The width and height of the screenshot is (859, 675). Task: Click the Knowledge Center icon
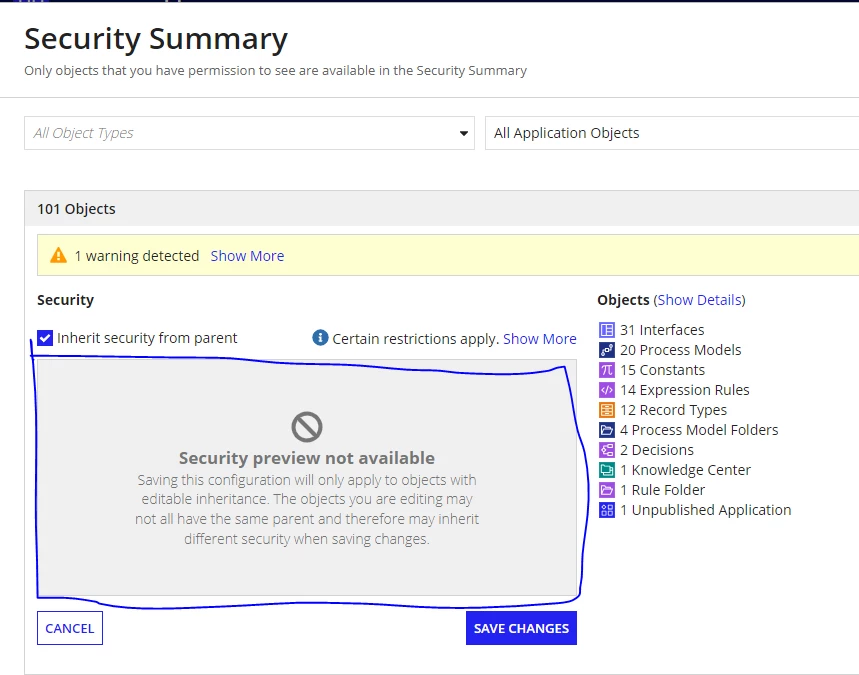pyautogui.click(x=606, y=470)
